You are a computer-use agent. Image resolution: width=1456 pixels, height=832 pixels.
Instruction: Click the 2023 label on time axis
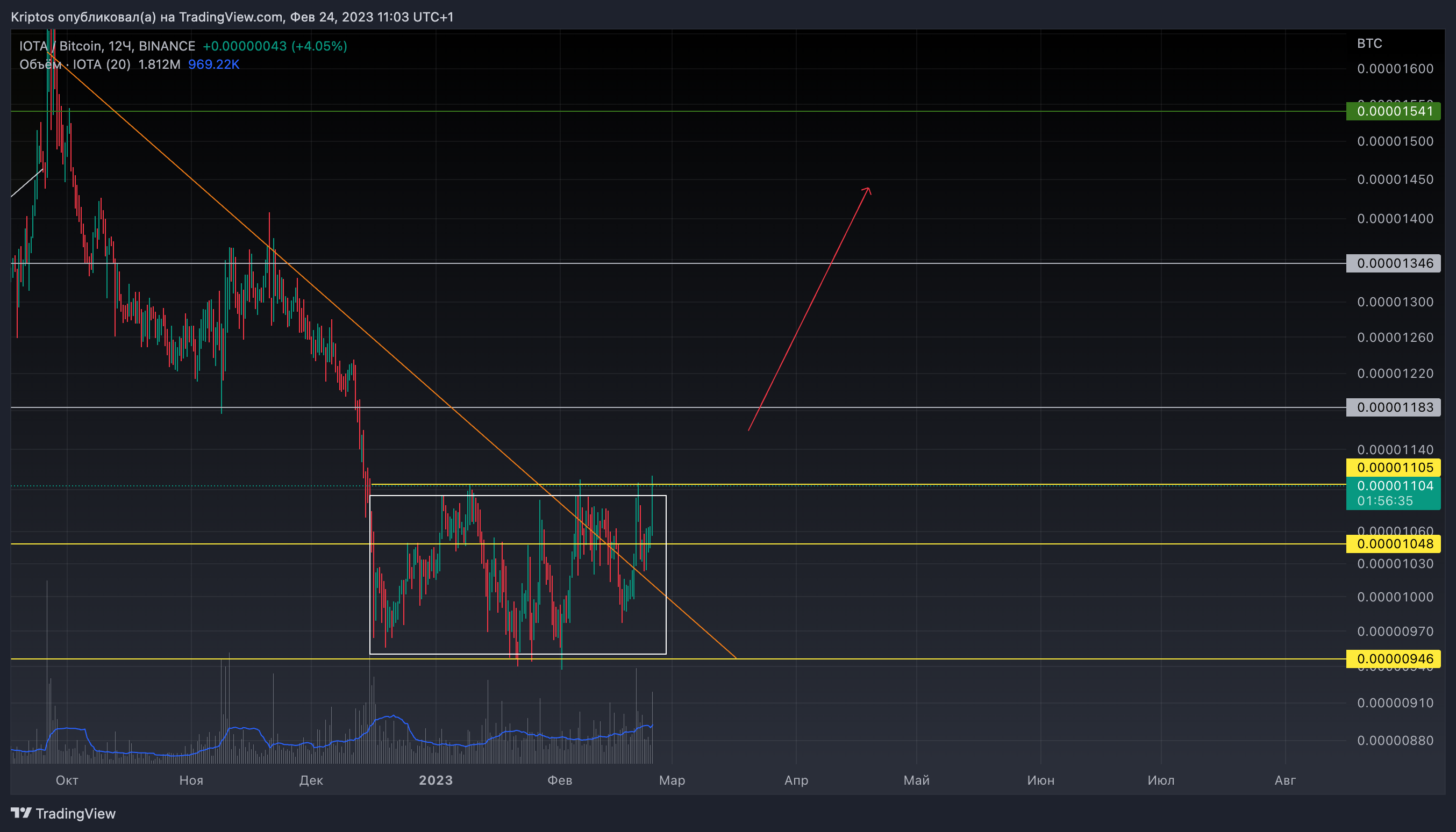tap(436, 780)
